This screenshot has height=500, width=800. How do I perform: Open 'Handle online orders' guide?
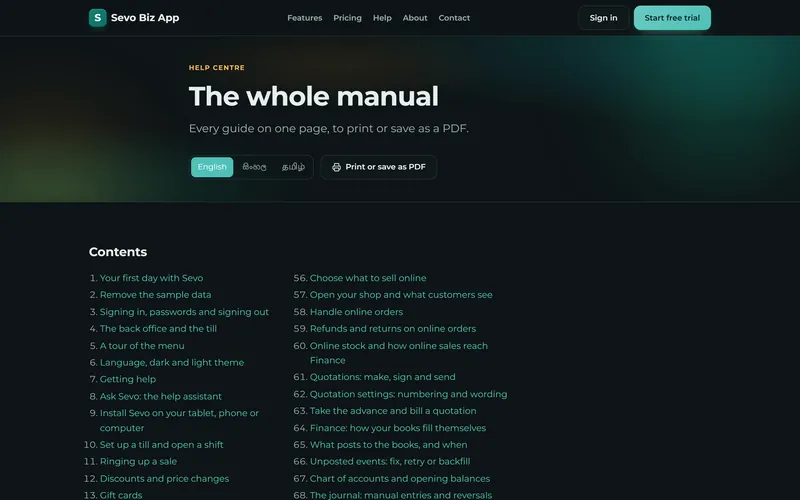[356, 312]
